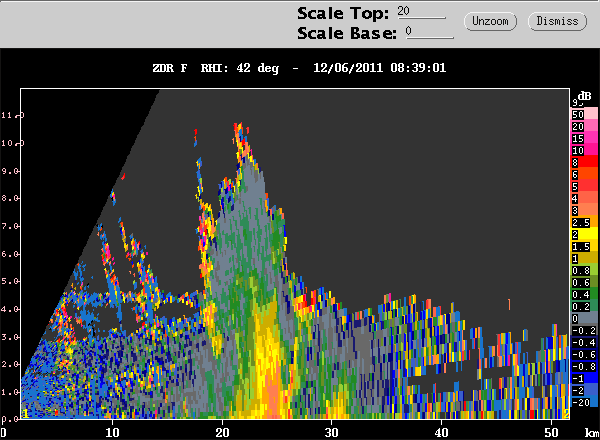This screenshot has height=440, width=600.
Task: Click the 2.5 dB legend label
Action: coord(581,223)
